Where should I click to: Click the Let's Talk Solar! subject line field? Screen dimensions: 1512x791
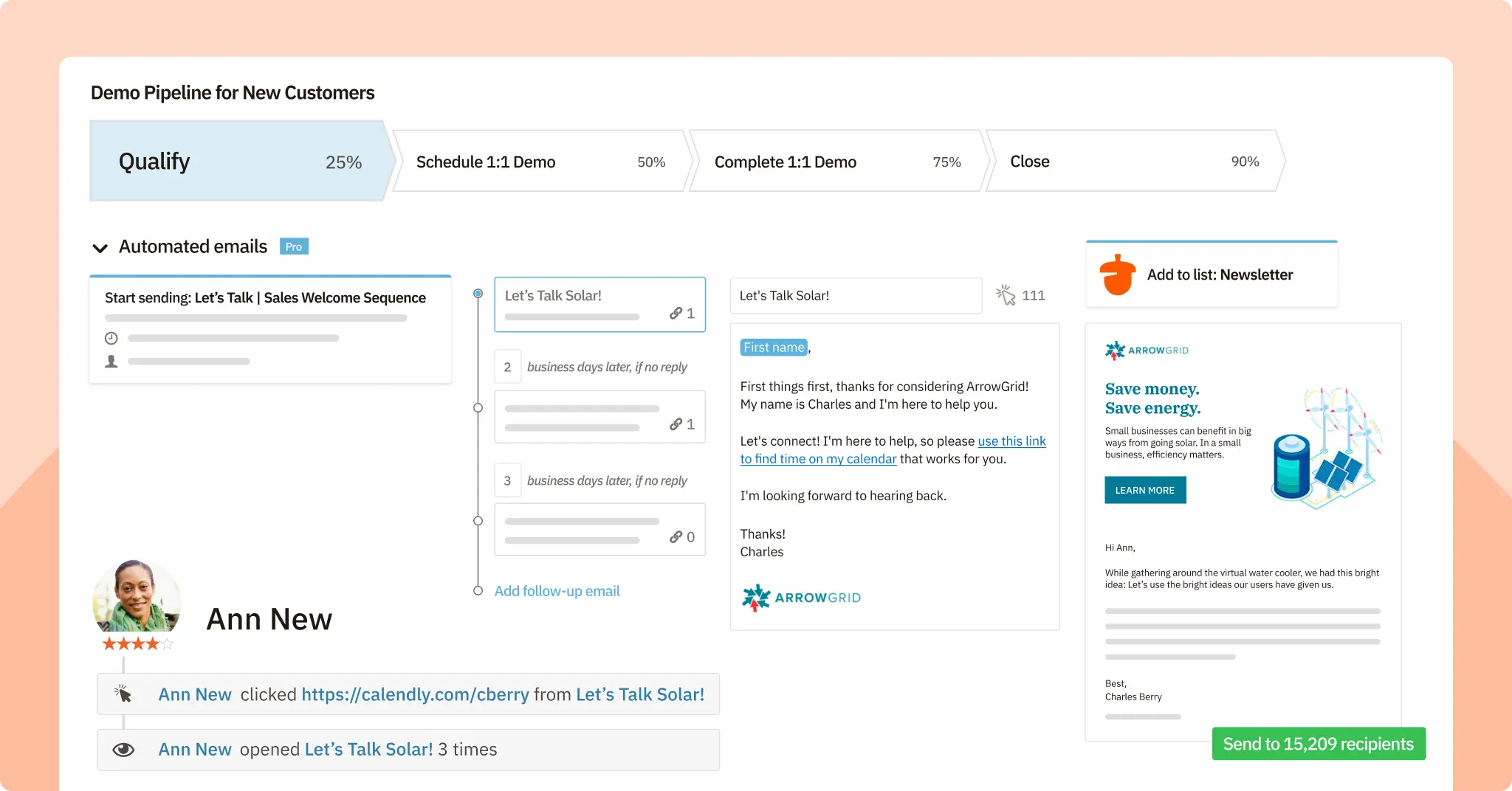point(855,295)
